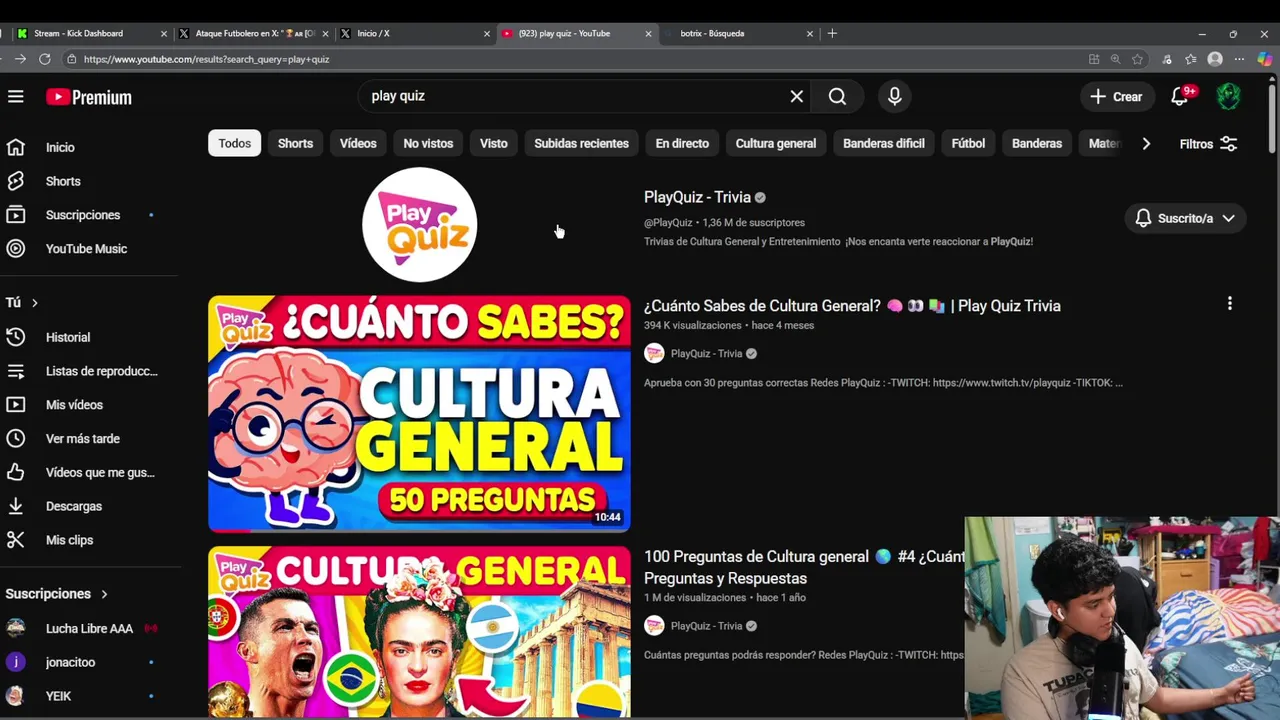Reload the page with the refresh button

tap(45, 59)
